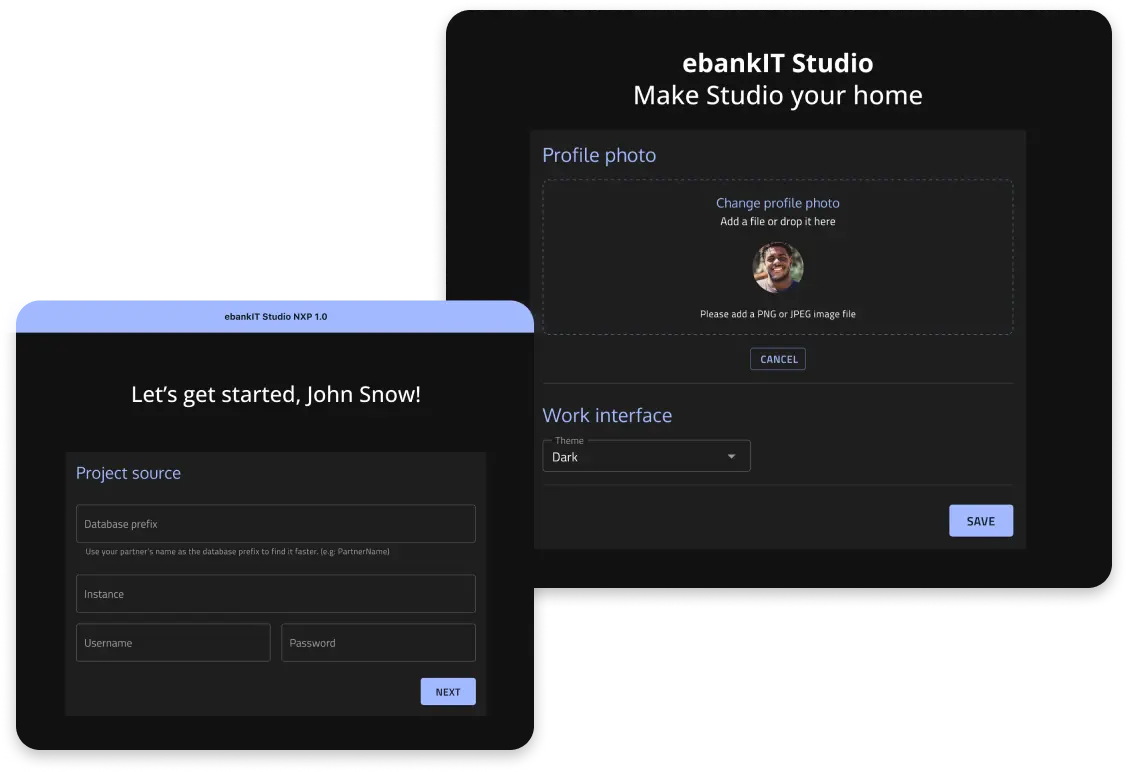Open the Theme dropdown showing Dark
Screen dimensions: 1128x772
[x=646, y=456]
